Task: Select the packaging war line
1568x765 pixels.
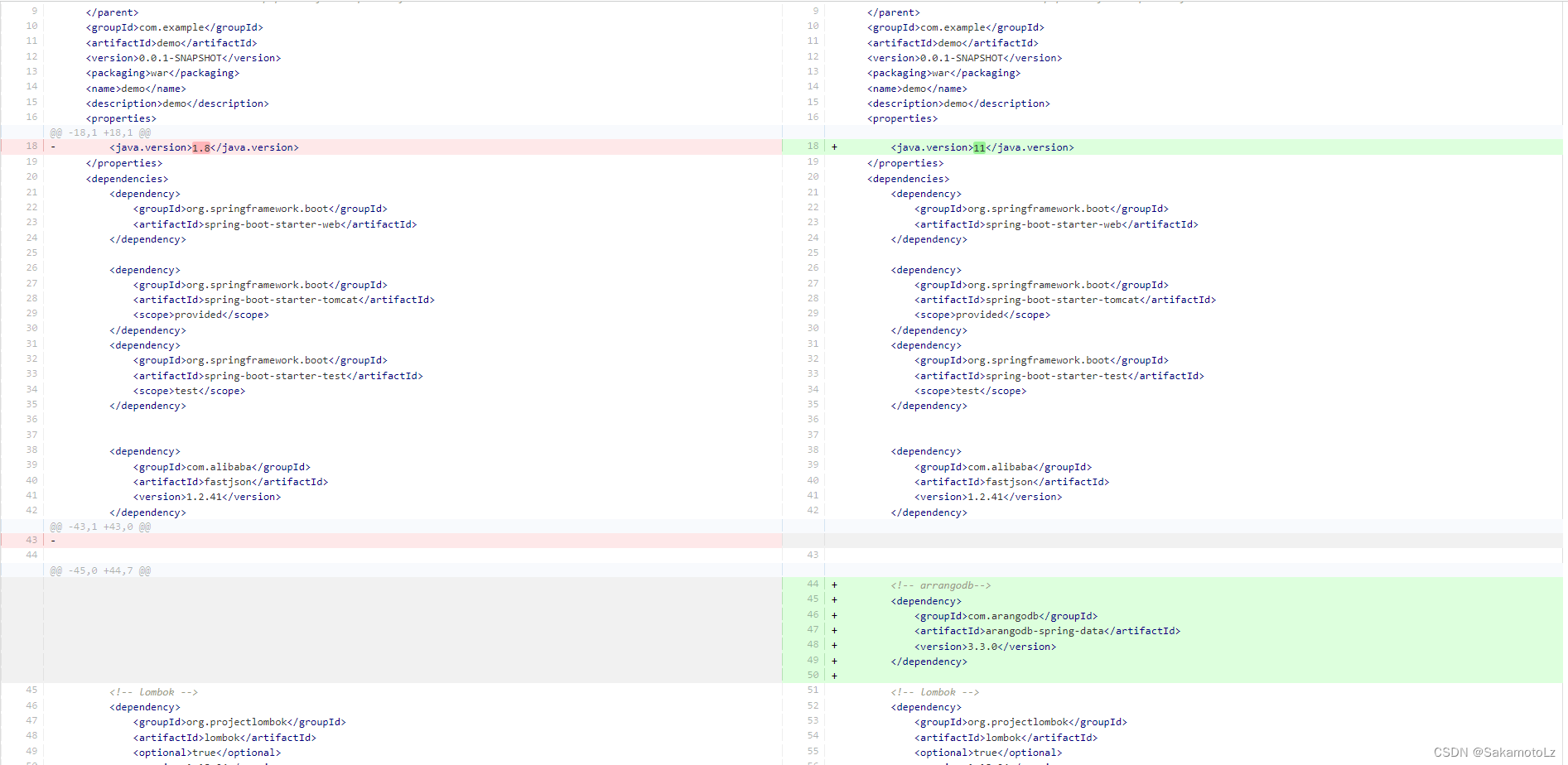Action: (x=162, y=72)
